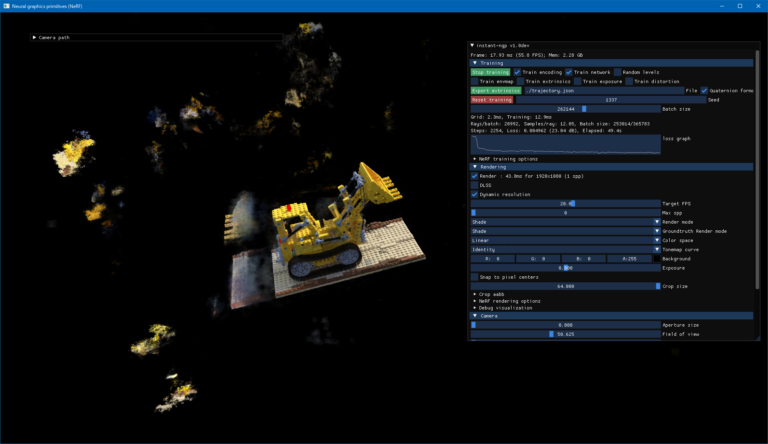The image size is (768, 444).
Task: Expand Debug visualization options
Action: coord(475,308)
